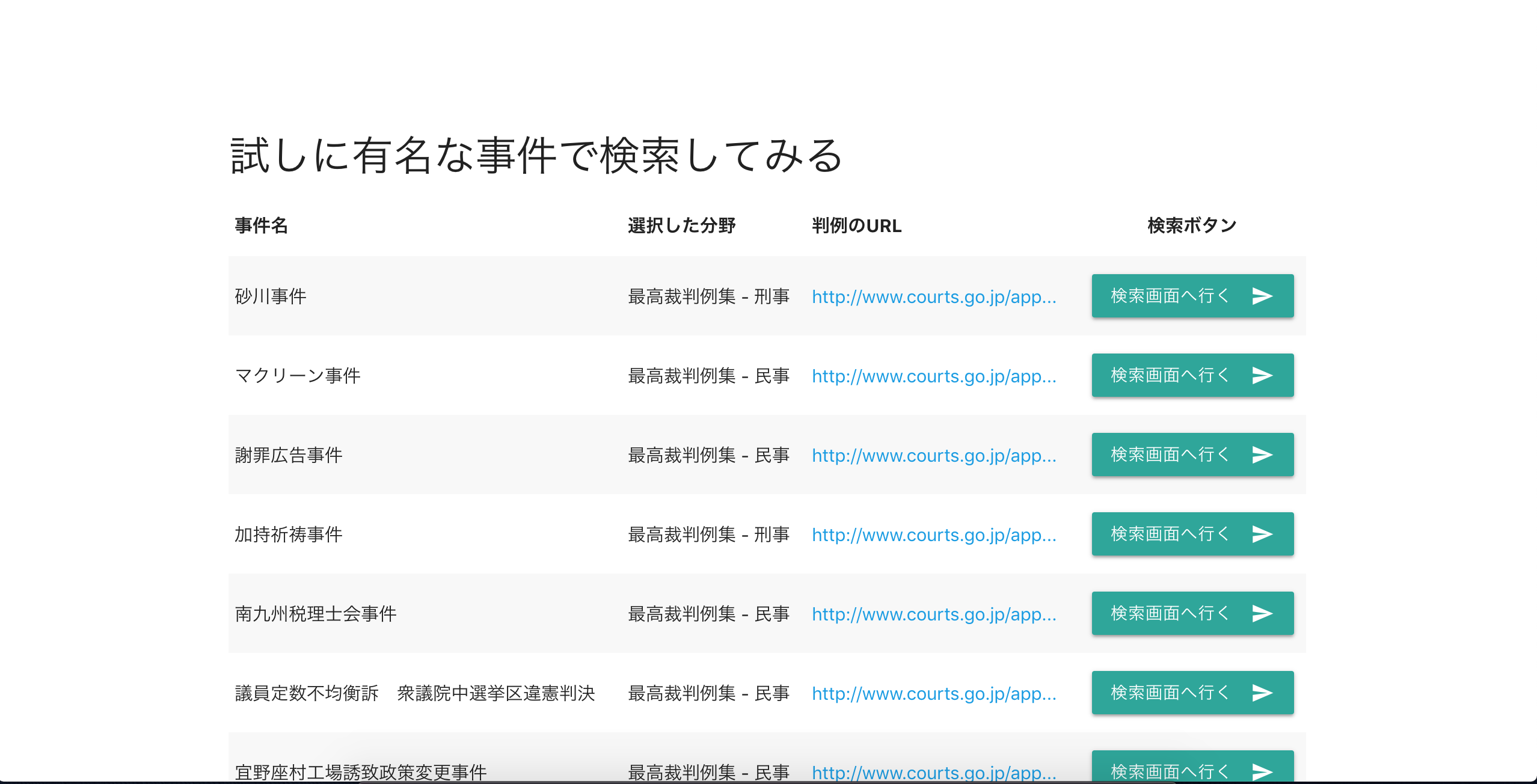Click the send arrow icon on 議員定数不均衡訴 row
This screenshot has height=784, width=1537.
coord(1262,693)
